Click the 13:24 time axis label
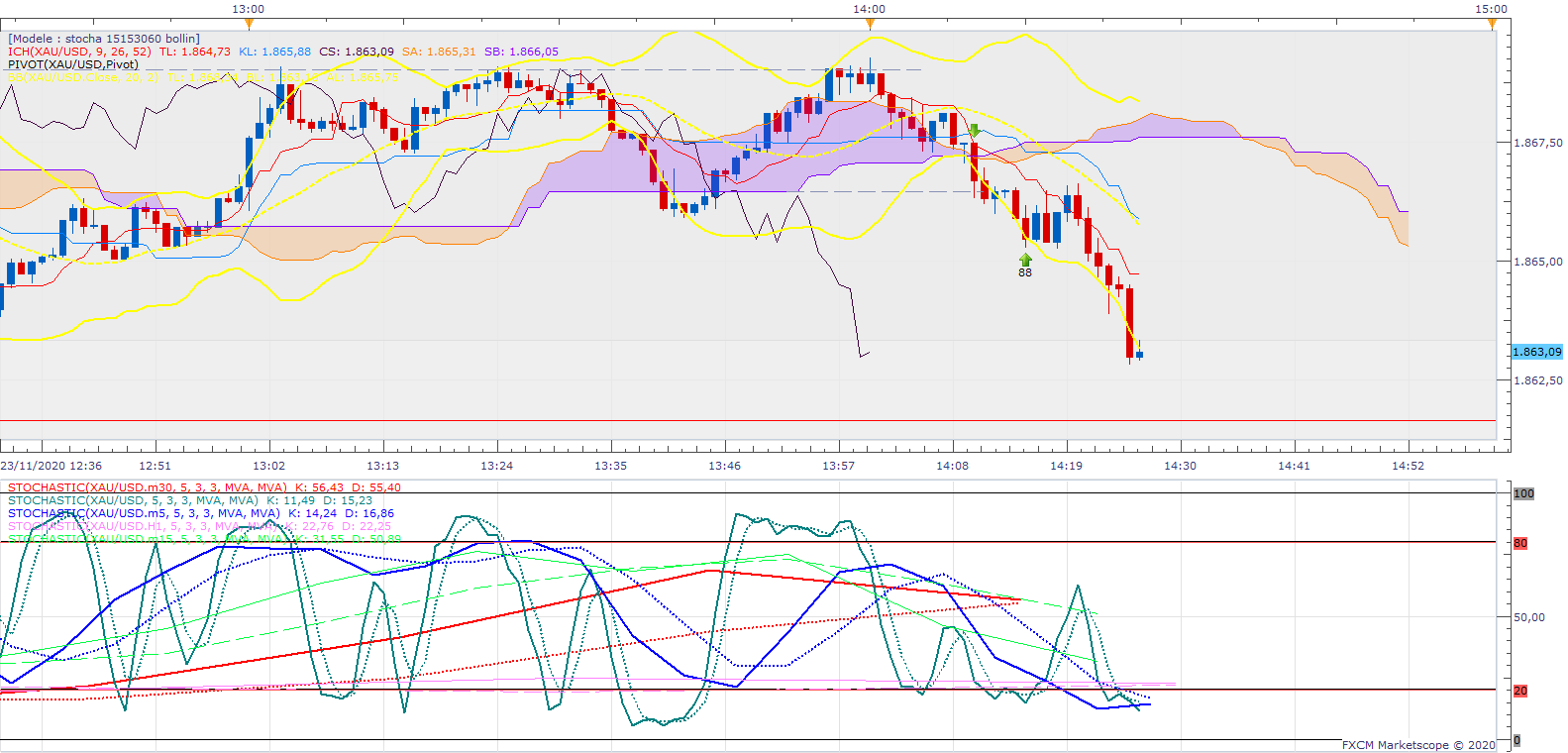The width and height of the screenshot is (1568, 753). (x=496, y=466)
